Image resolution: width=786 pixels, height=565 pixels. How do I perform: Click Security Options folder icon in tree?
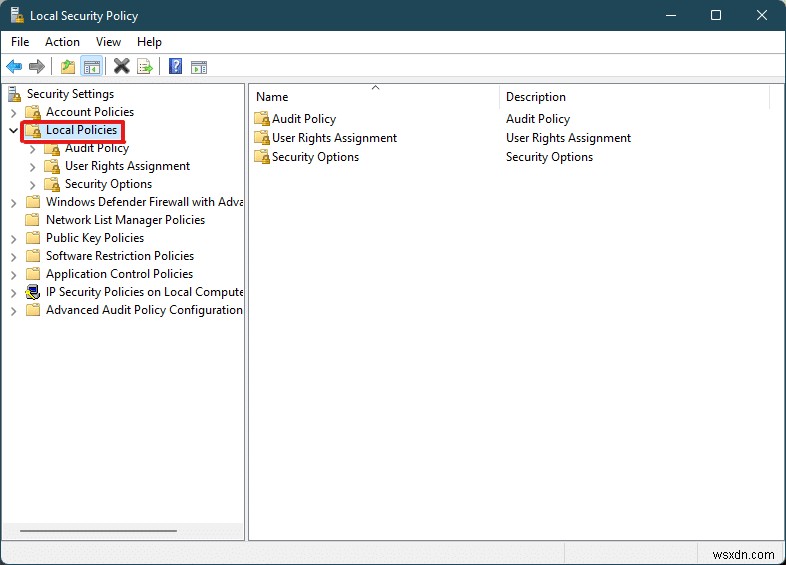52,184
